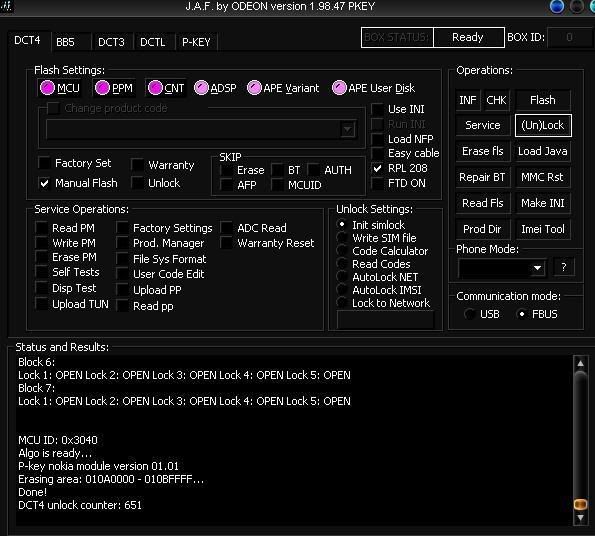
Task: Choose USB communication mode
Action: tap(470, 314)
